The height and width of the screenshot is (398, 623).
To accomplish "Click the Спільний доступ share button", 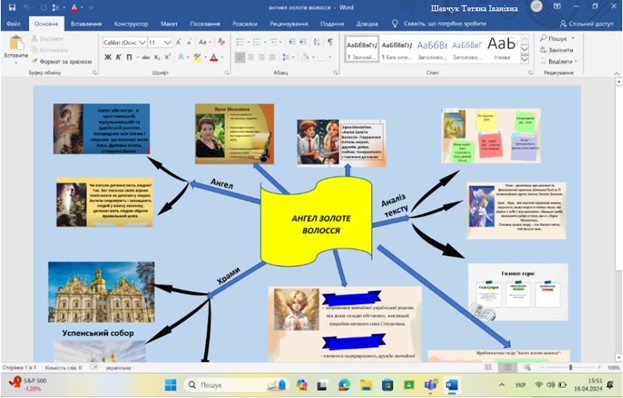I will point(586,24).
